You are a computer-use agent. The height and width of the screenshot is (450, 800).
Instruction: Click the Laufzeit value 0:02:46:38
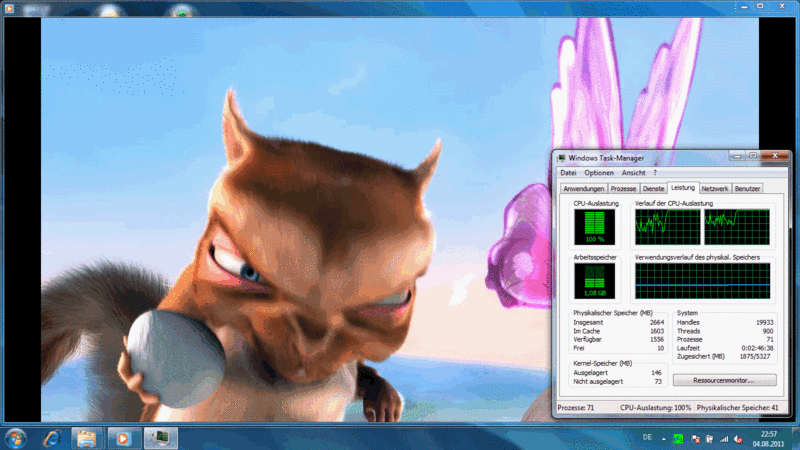tap(757, 348)
